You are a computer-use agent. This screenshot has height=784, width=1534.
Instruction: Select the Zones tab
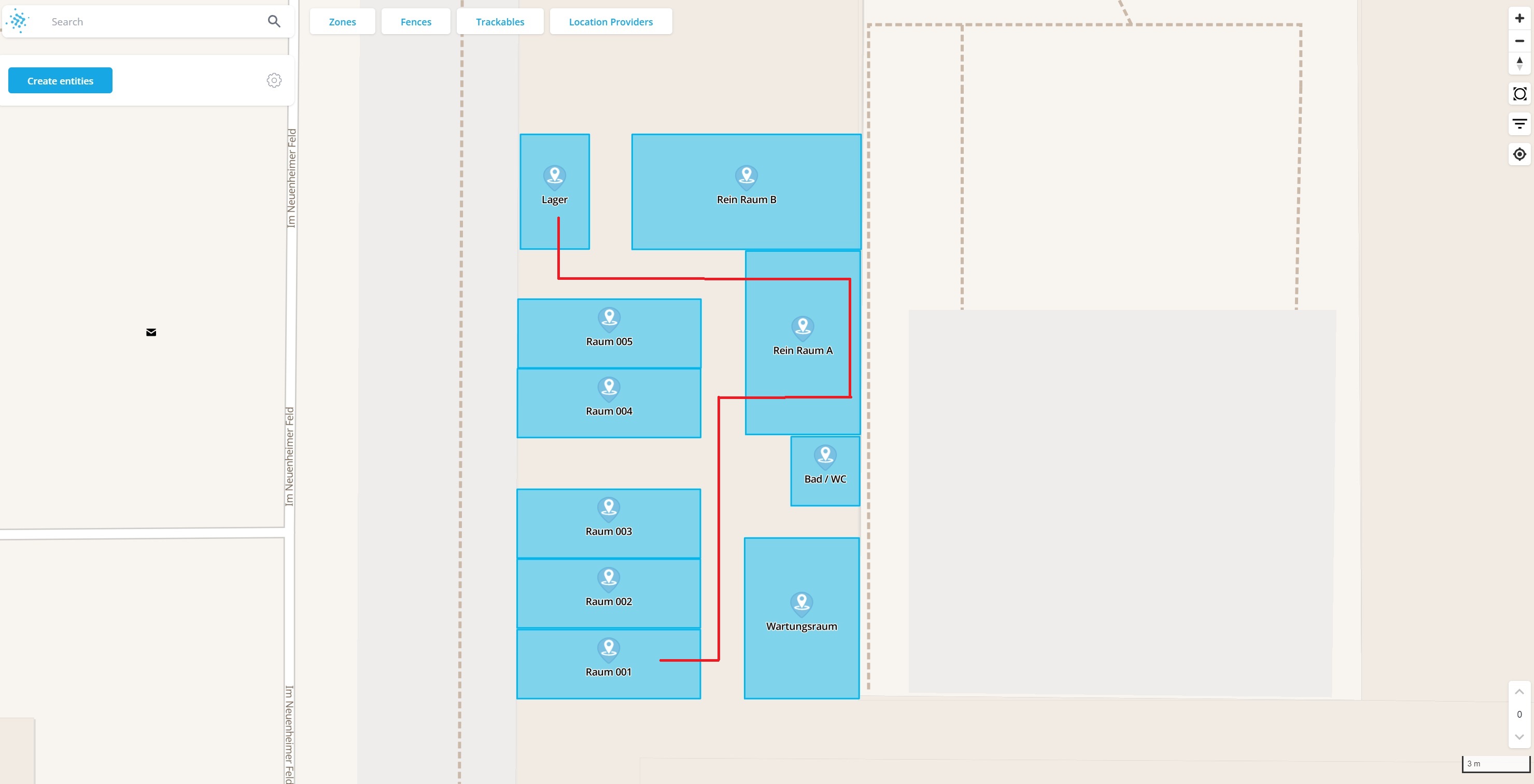[x=342, y=21]
